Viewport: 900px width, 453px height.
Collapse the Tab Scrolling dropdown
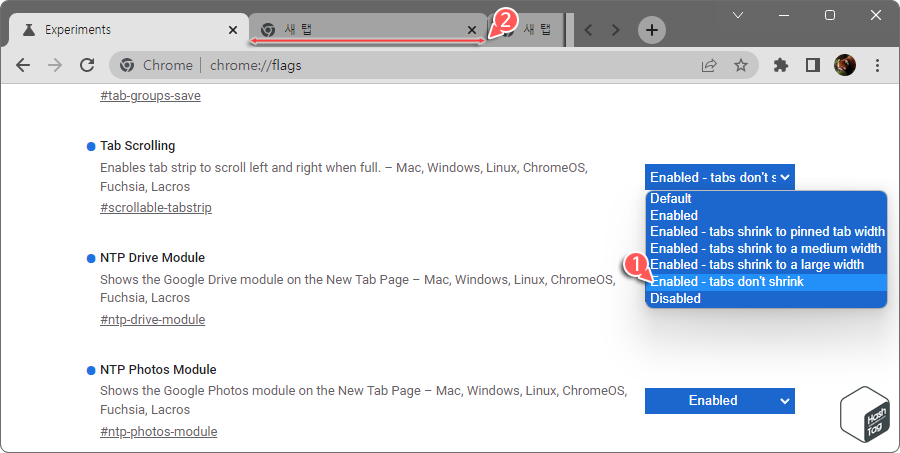pyautogui.click(x=720, y=177)
